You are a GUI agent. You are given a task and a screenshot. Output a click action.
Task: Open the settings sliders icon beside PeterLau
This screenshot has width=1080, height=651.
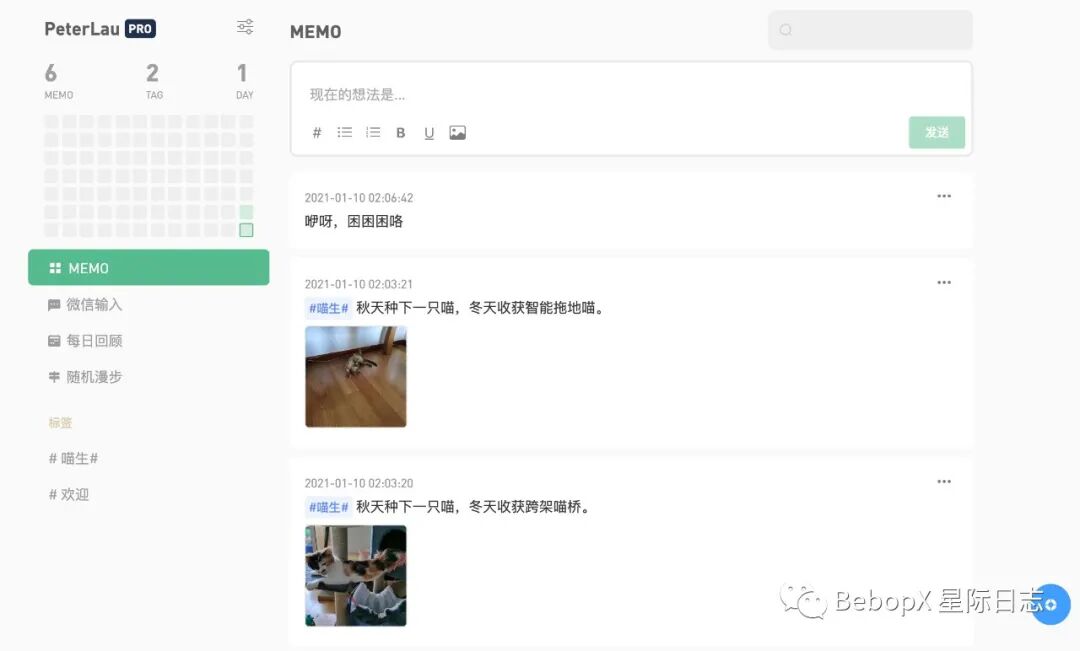pos(245,27)
